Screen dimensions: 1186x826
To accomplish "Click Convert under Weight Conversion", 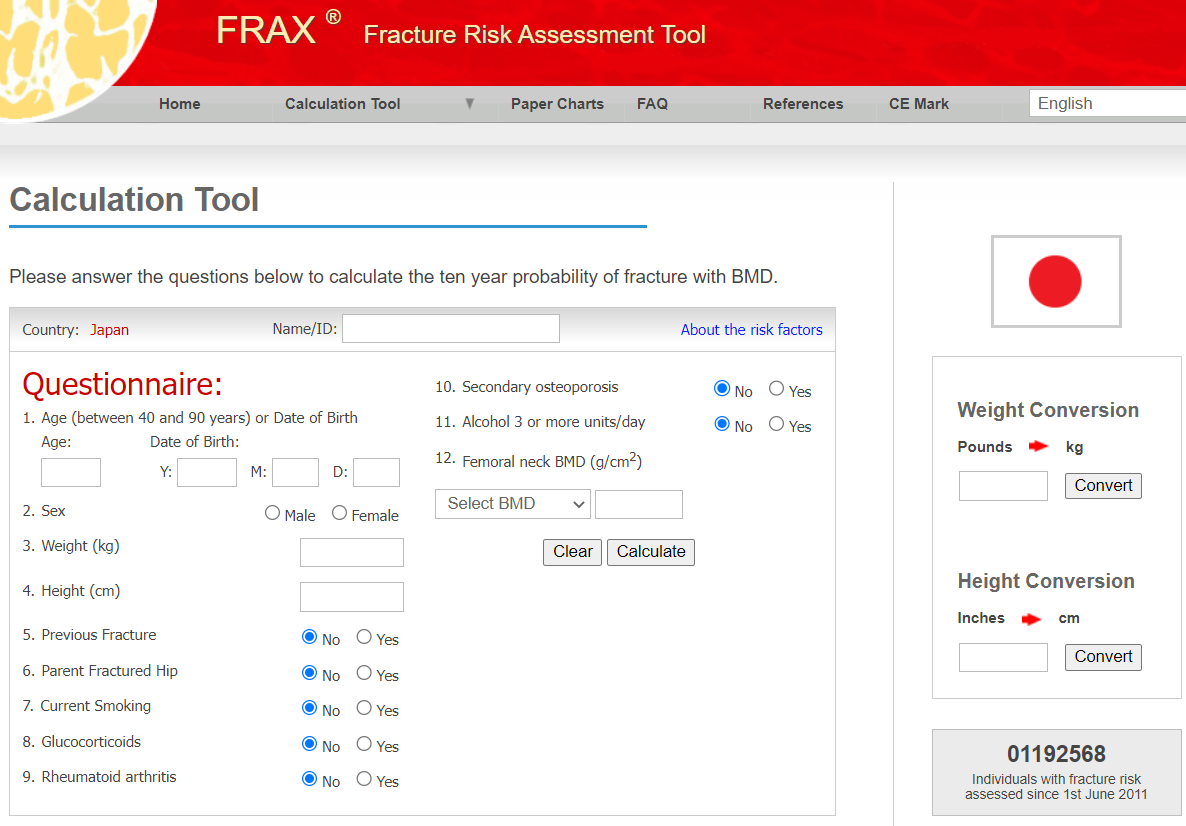I will (x=1103, y=485).
